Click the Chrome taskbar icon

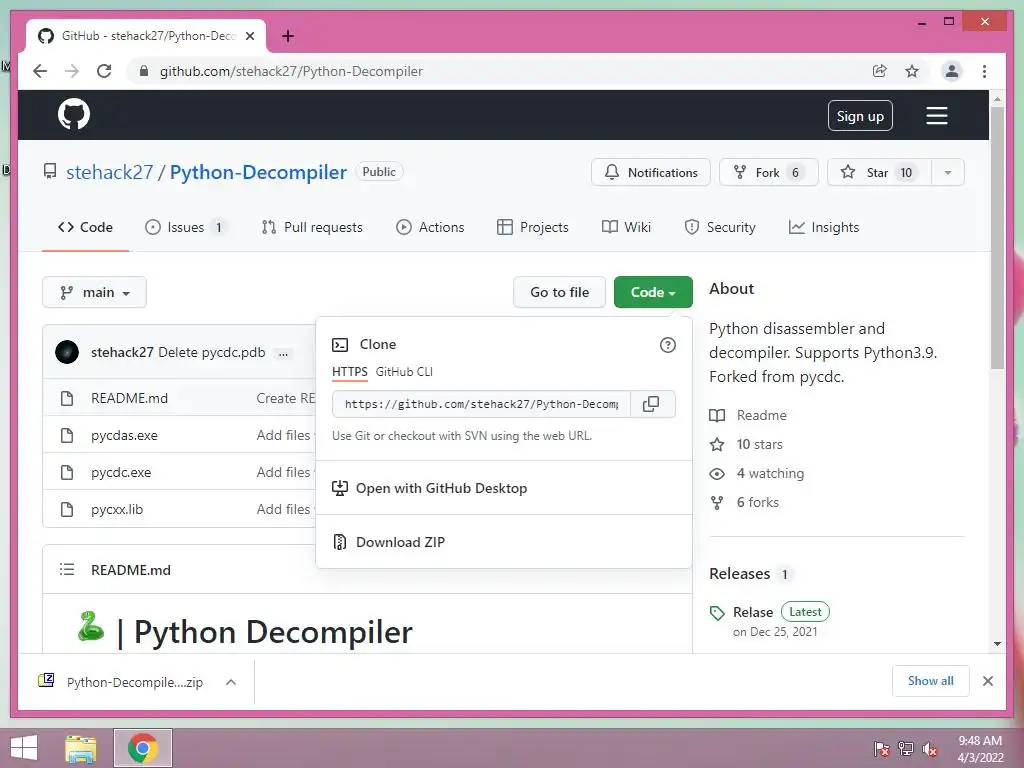click(x=142, y=748)
